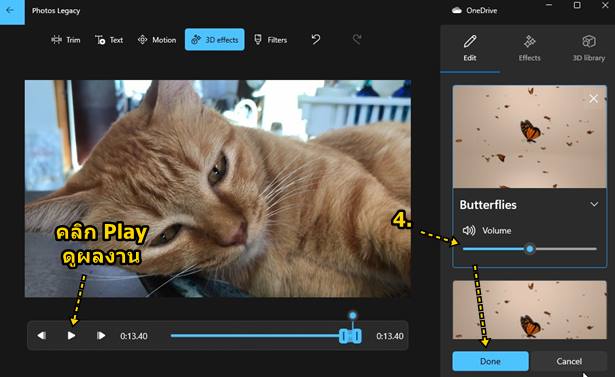Select the second Butterflies effect thumbnail

click(x=529, y=310)
